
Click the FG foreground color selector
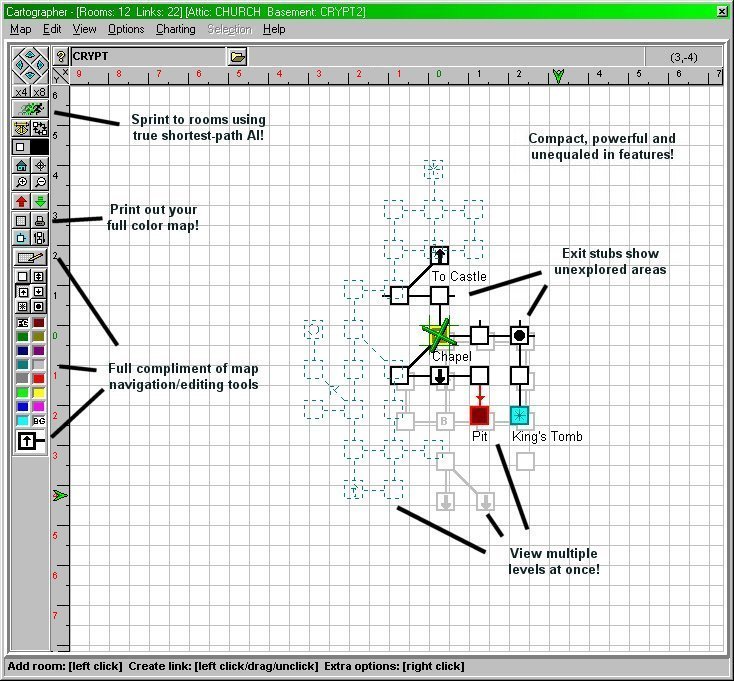(x=22, y=323)
